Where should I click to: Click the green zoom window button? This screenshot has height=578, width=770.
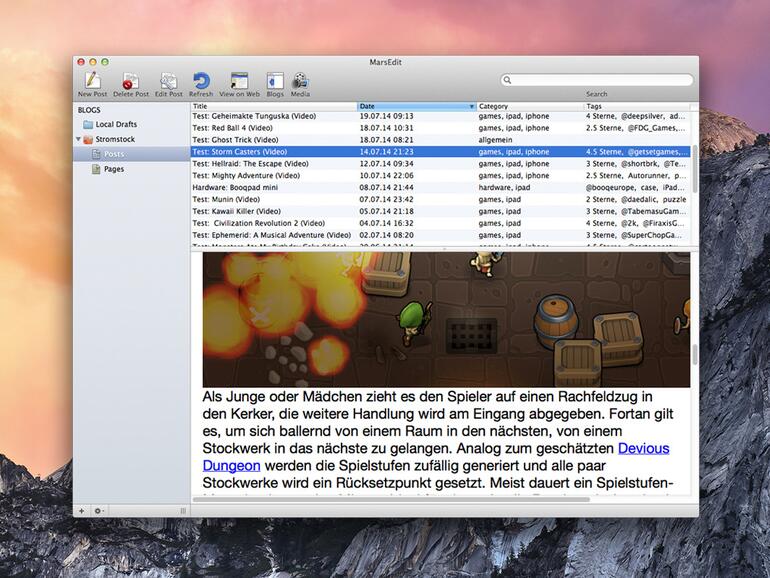pos(105,62)
